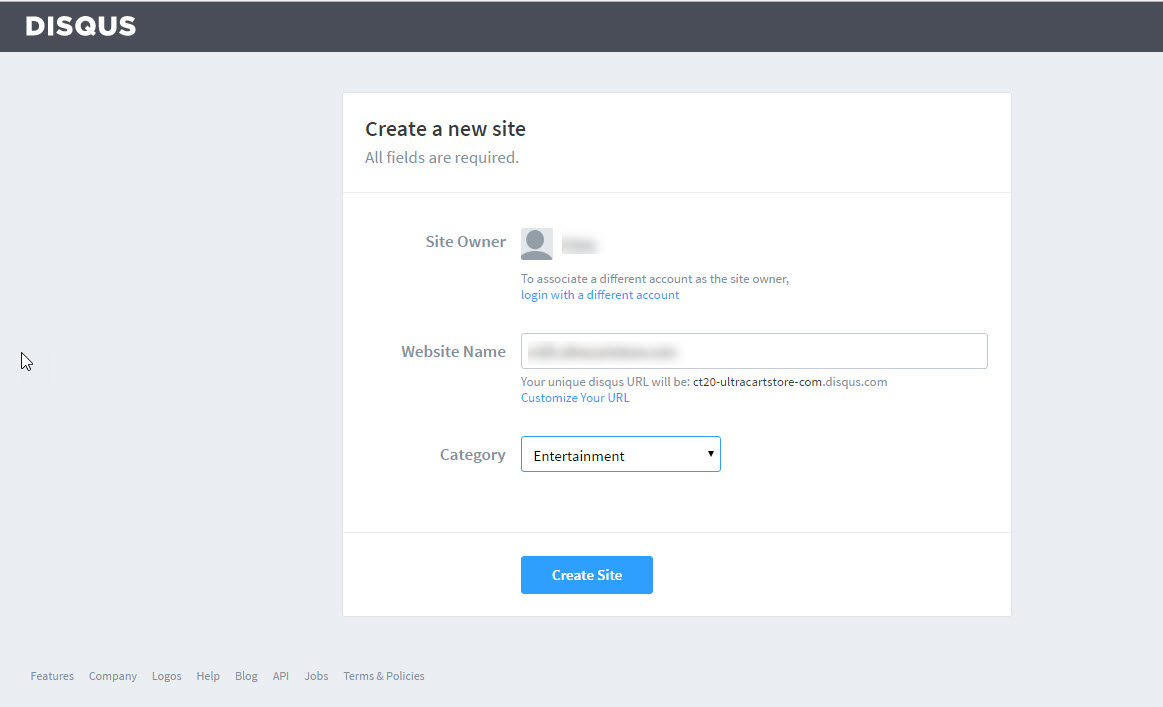Viewport: 1163px width, 707px height.
Task: Go to the API footer link
Action: click(280, 676)
